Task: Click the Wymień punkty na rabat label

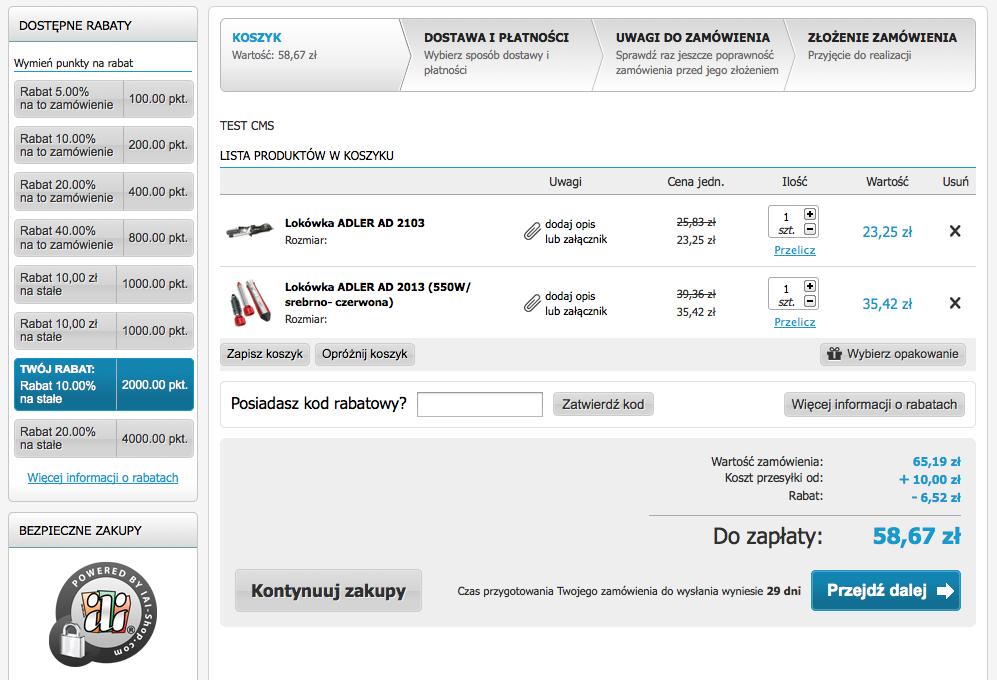Action: [x=74, y=63]
